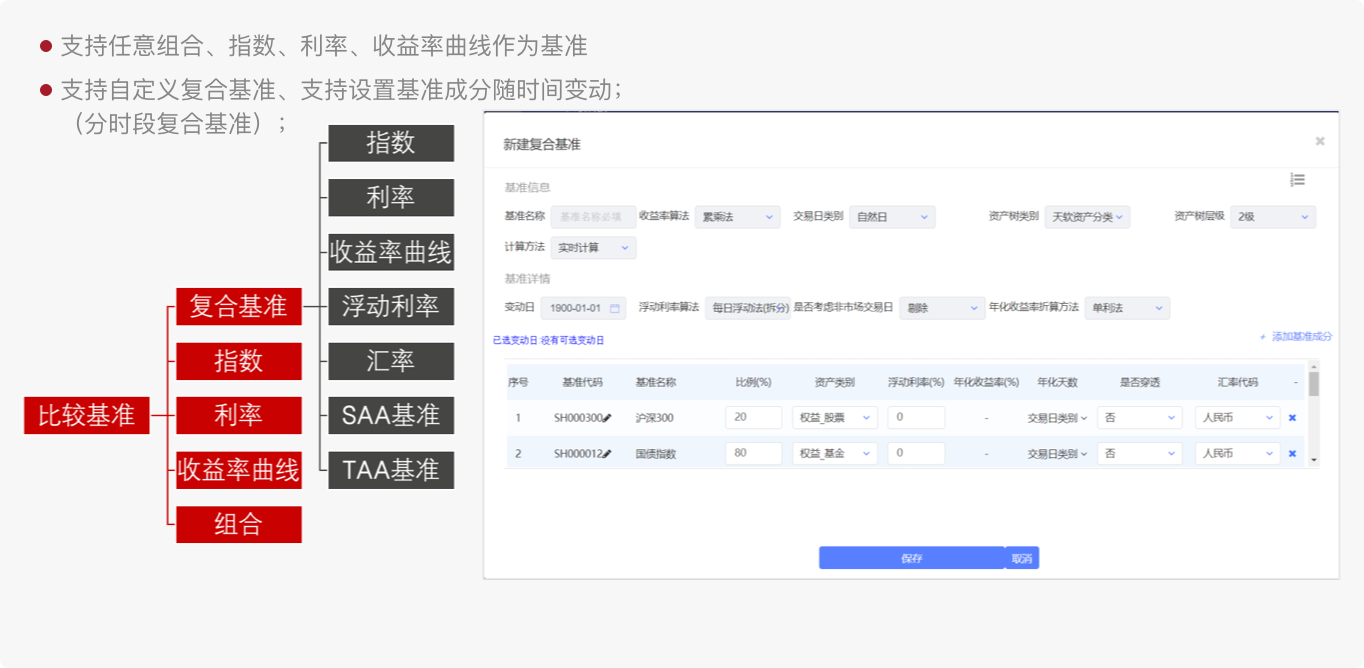Click the 保存 button
Viewport: 1364px width, 668px height.
(x=911, y=558)
